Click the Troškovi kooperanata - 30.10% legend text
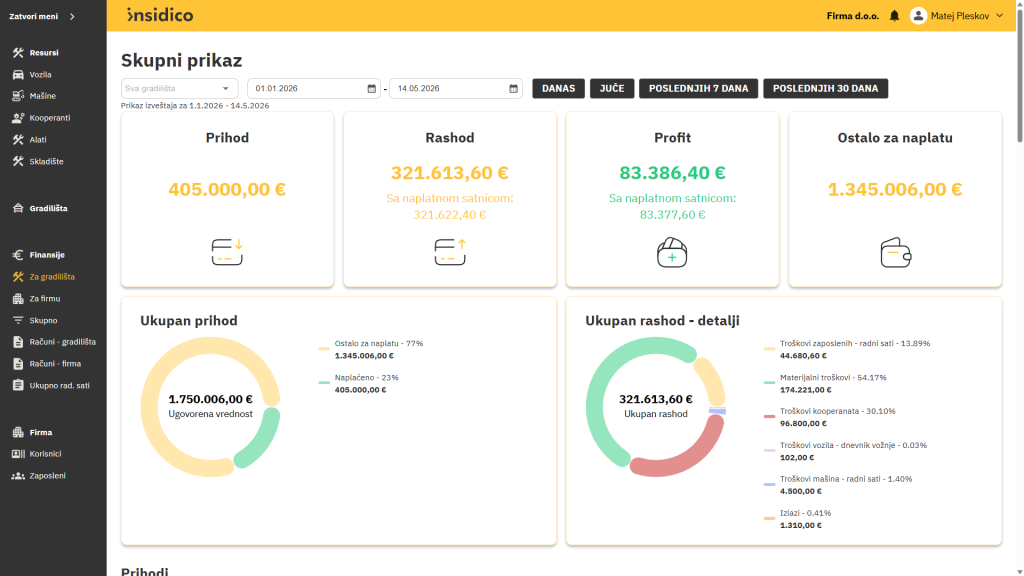 point(837,411)
